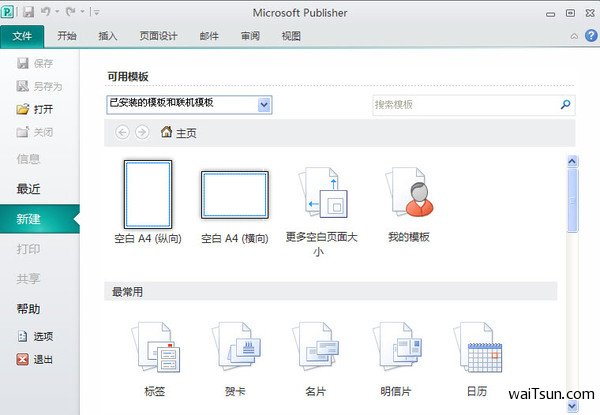Click the search magnifier icon

point(565,104)
